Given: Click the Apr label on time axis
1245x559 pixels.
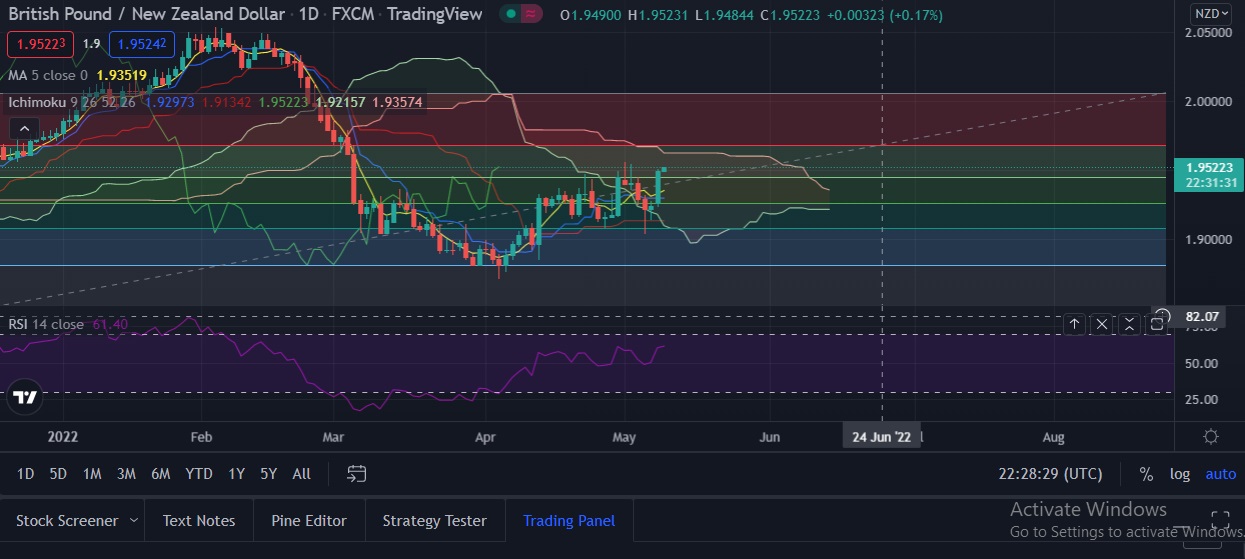Looking at the screenshot, I should 485,437.
